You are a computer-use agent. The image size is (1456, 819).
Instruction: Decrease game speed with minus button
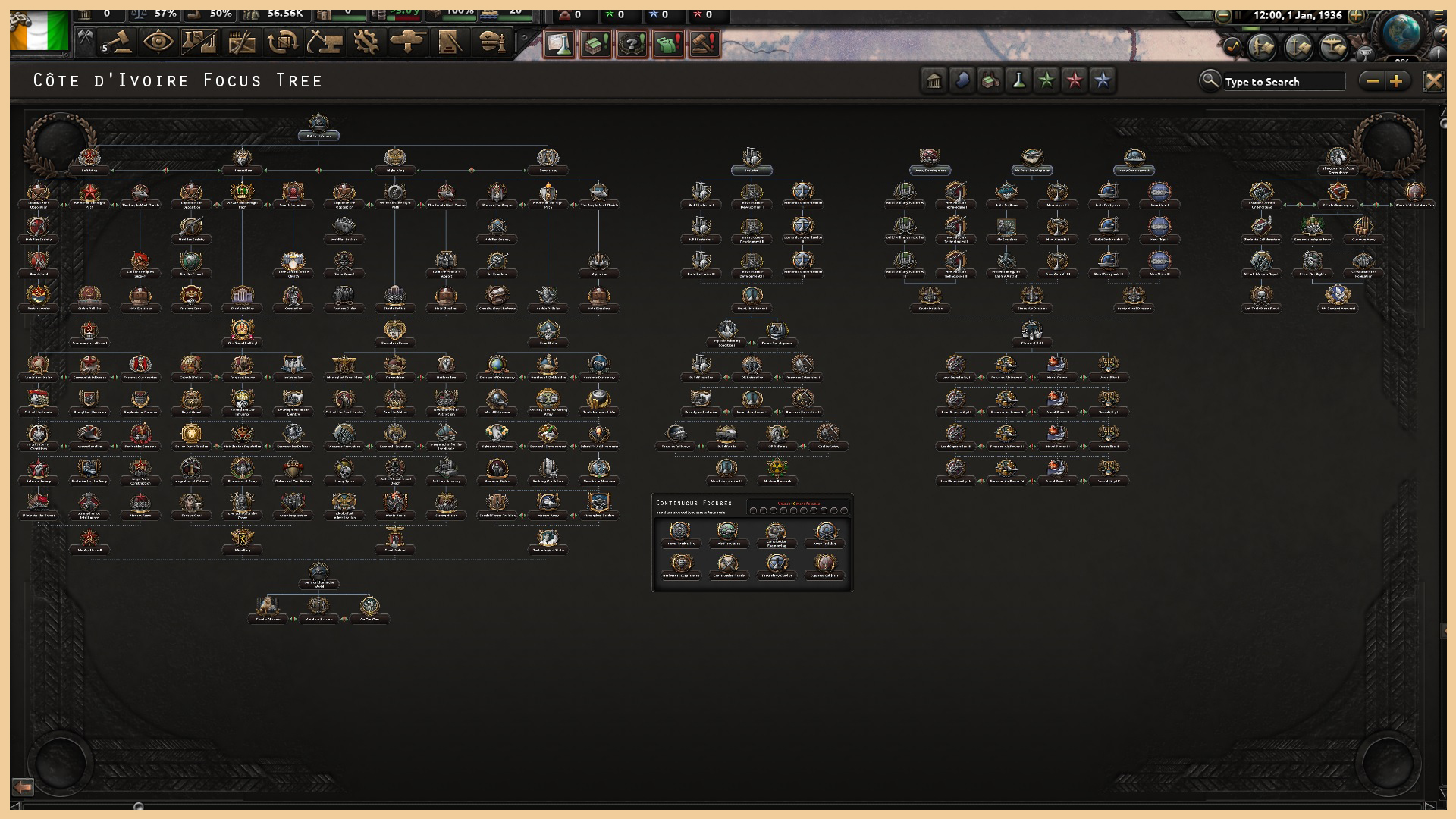1223,15
